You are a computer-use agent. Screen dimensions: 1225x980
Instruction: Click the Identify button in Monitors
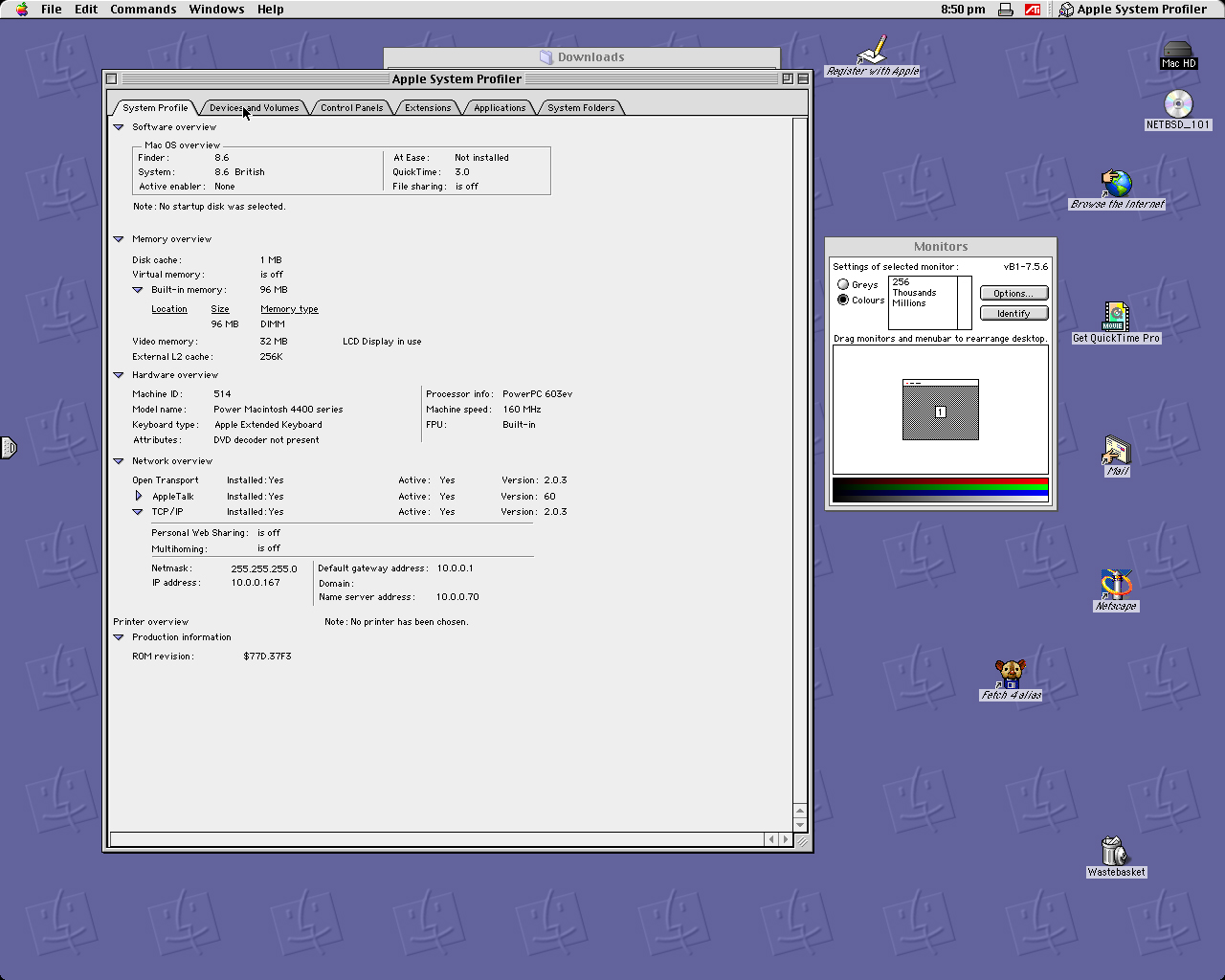(1013, 313)
